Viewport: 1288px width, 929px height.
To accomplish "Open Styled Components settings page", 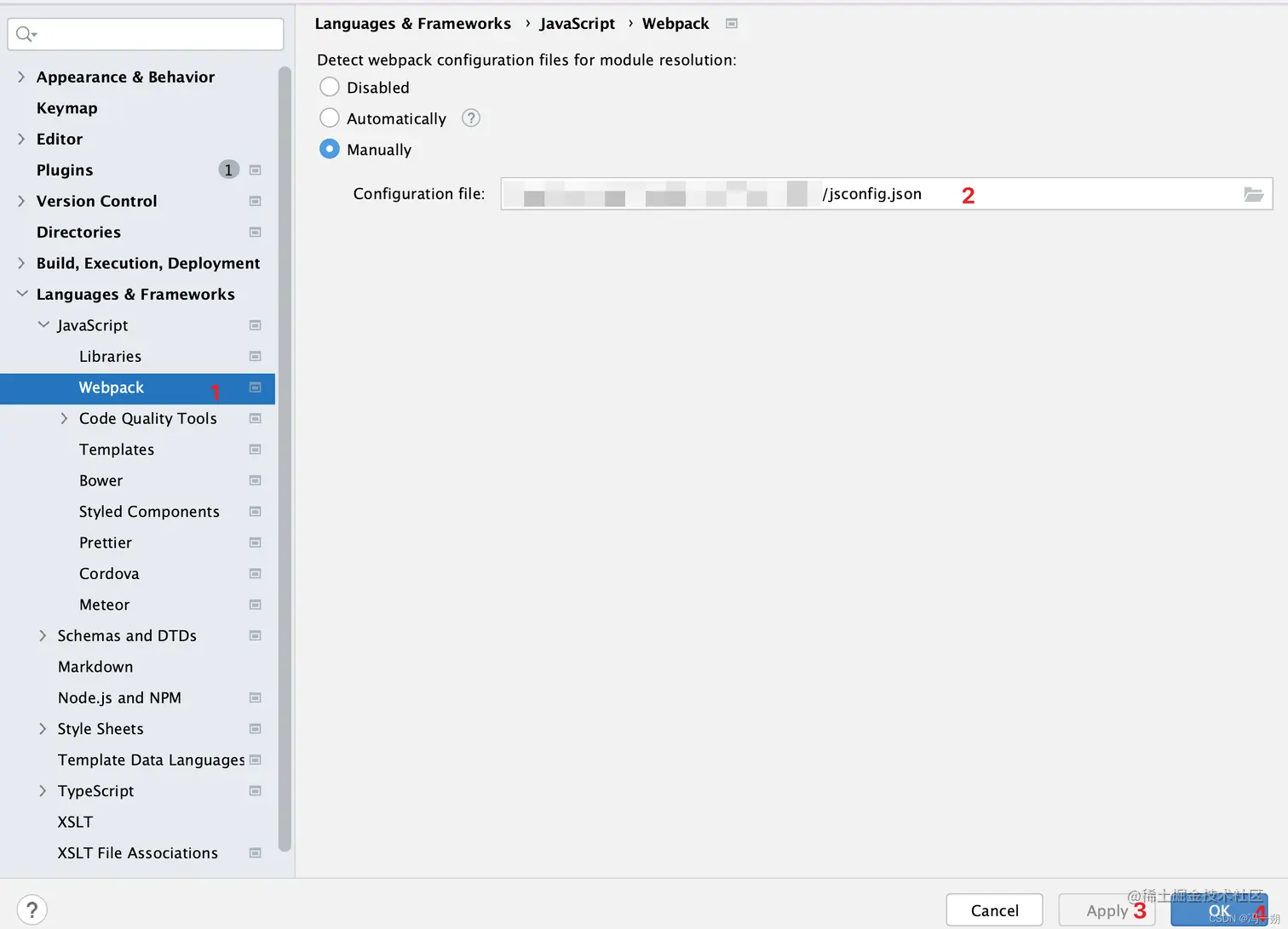I will 149,512.
